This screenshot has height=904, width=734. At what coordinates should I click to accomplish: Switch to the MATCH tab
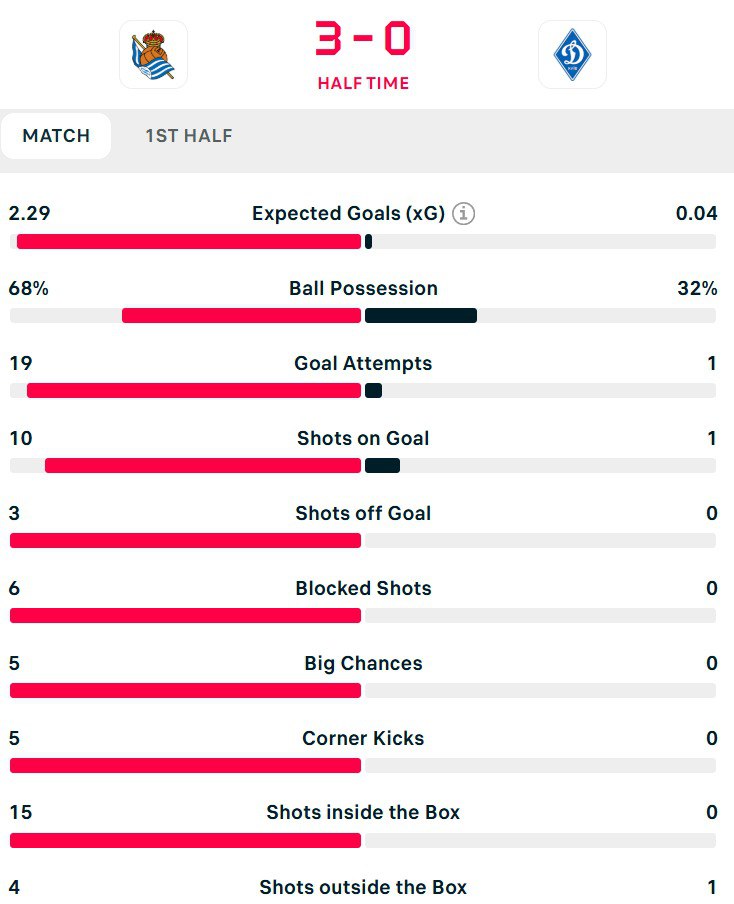[56, 136]
